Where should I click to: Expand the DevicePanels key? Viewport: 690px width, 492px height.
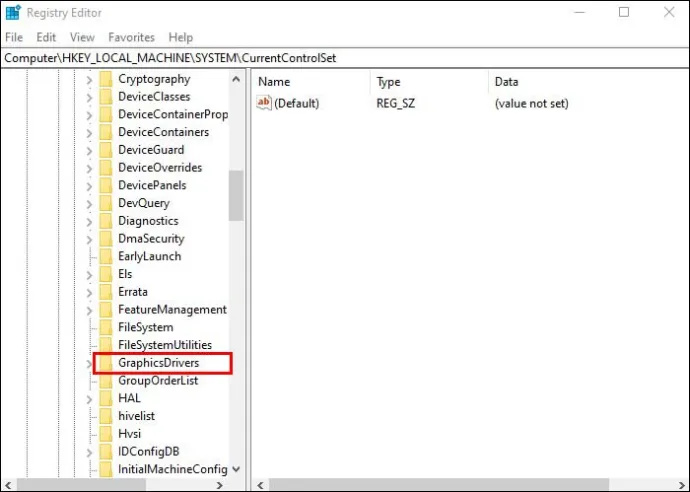[89, 187]
